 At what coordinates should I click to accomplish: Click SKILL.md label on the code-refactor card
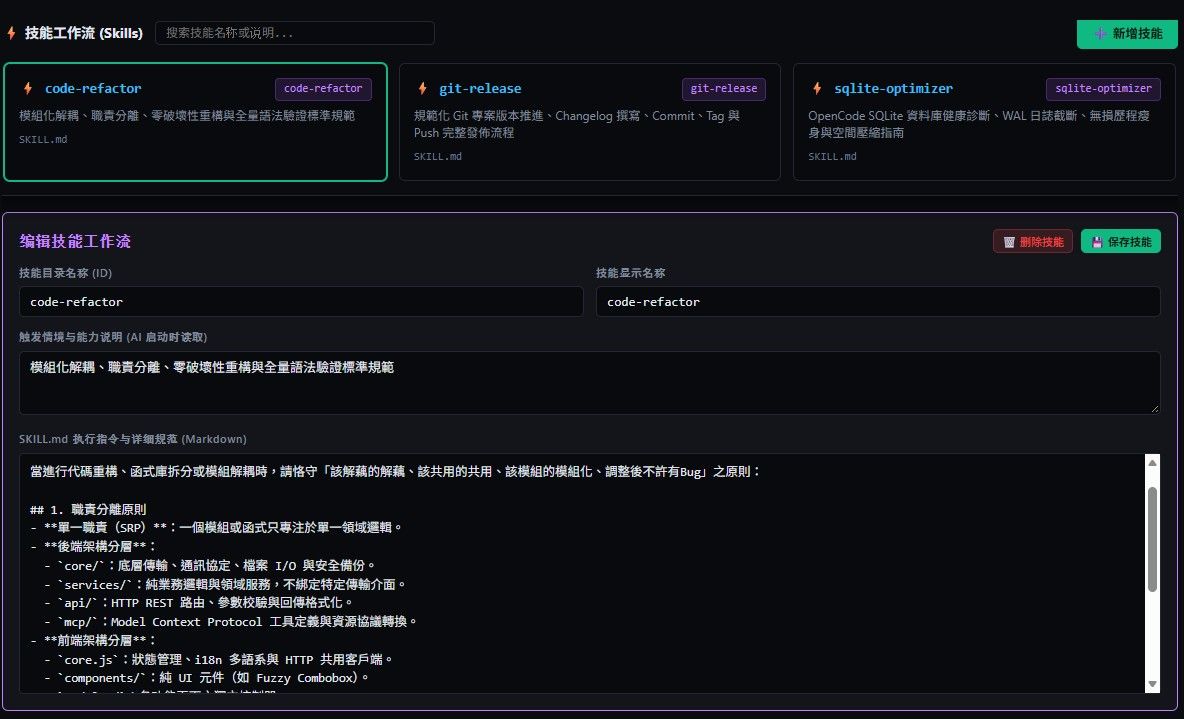tap(43, 140)
